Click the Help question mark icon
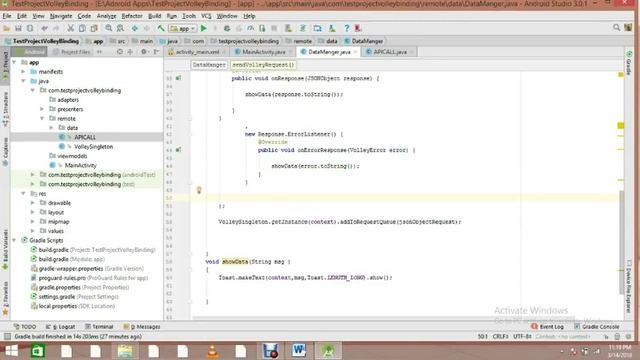Screen dimensions: 640x360 click(x=347, y=28)
